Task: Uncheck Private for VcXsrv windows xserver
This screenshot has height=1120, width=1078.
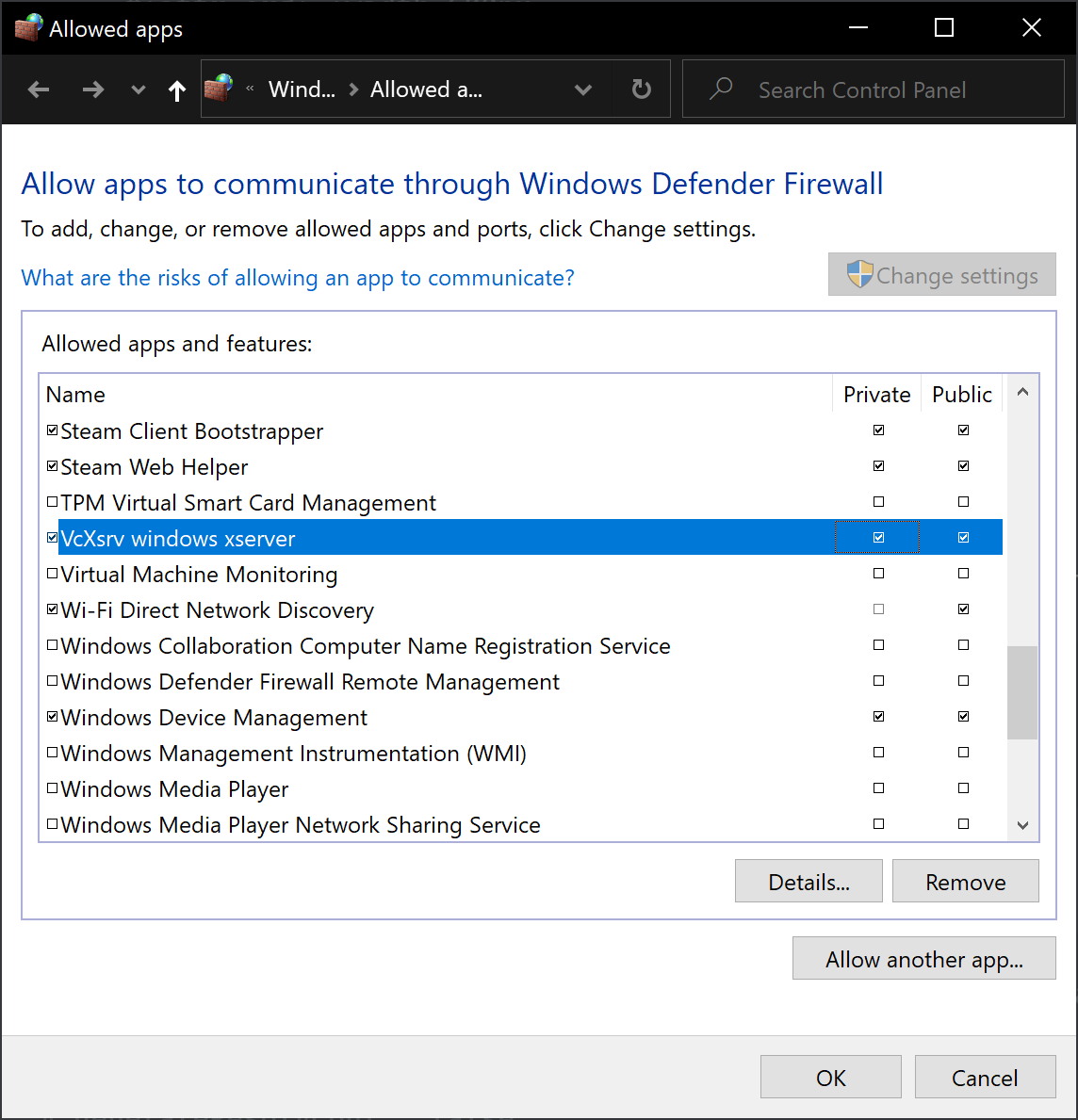Action: coord(878,538)
